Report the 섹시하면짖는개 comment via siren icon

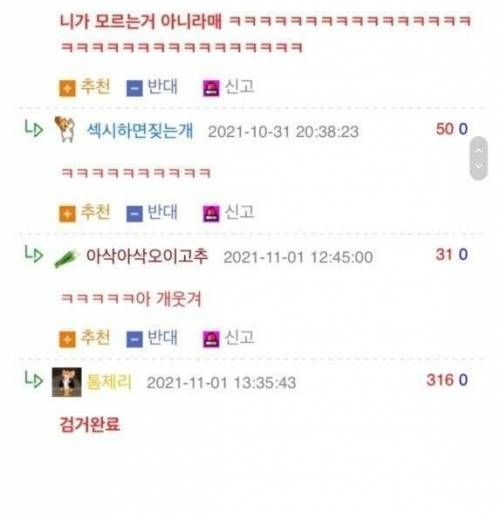tap(211, 214)
